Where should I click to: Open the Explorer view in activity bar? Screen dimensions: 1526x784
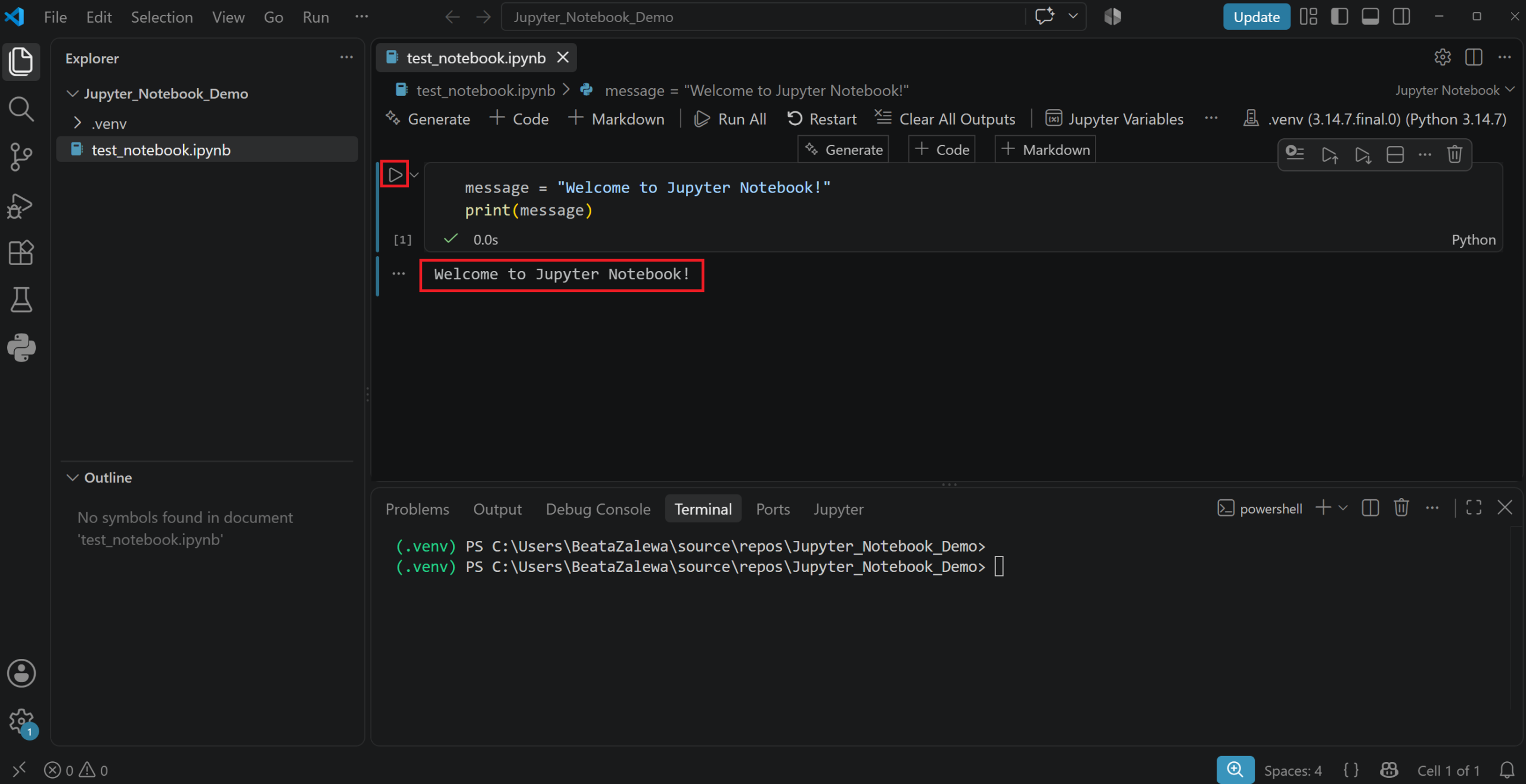pyautogui.click(x=21, y=61)
